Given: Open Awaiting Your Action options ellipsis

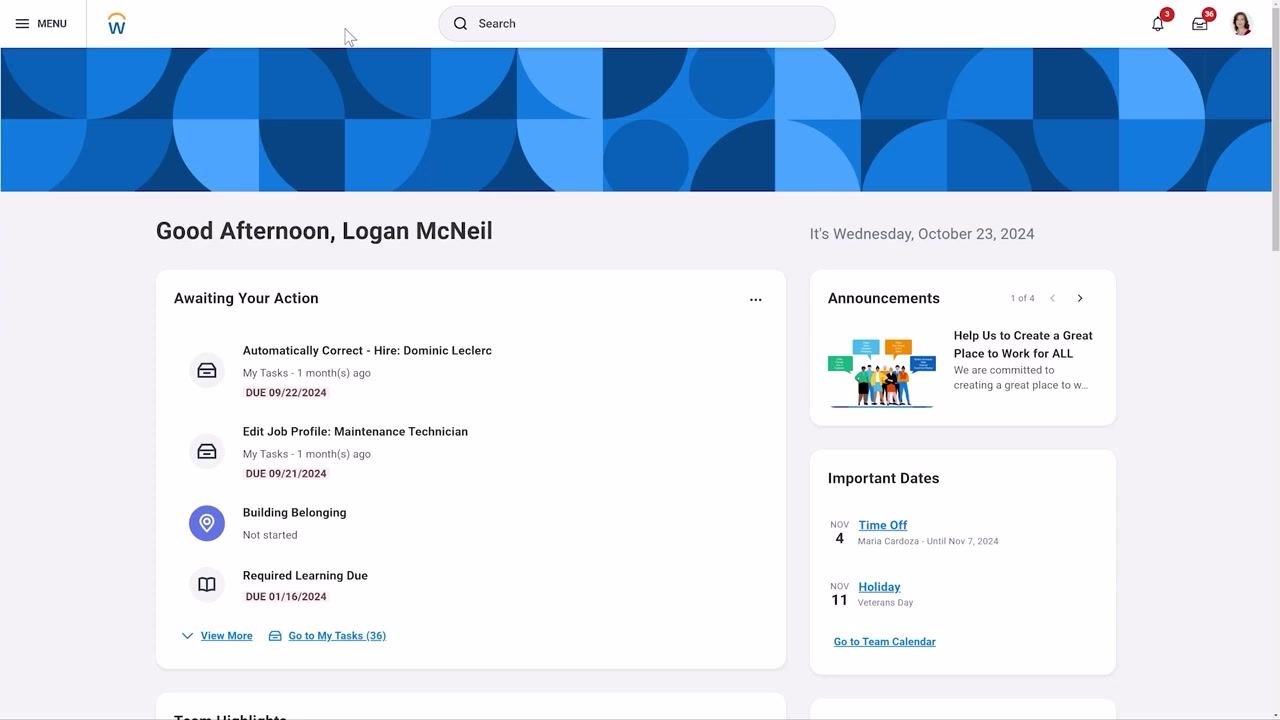Looking at the screenshot, I should (756, 299).
